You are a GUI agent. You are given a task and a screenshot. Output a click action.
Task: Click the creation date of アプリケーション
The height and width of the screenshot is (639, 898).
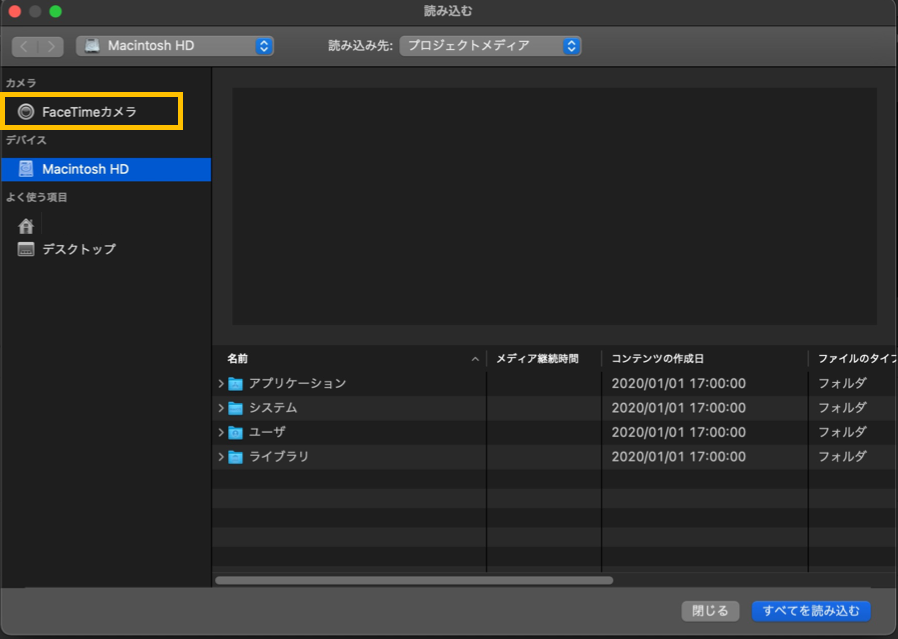[678, 383]
